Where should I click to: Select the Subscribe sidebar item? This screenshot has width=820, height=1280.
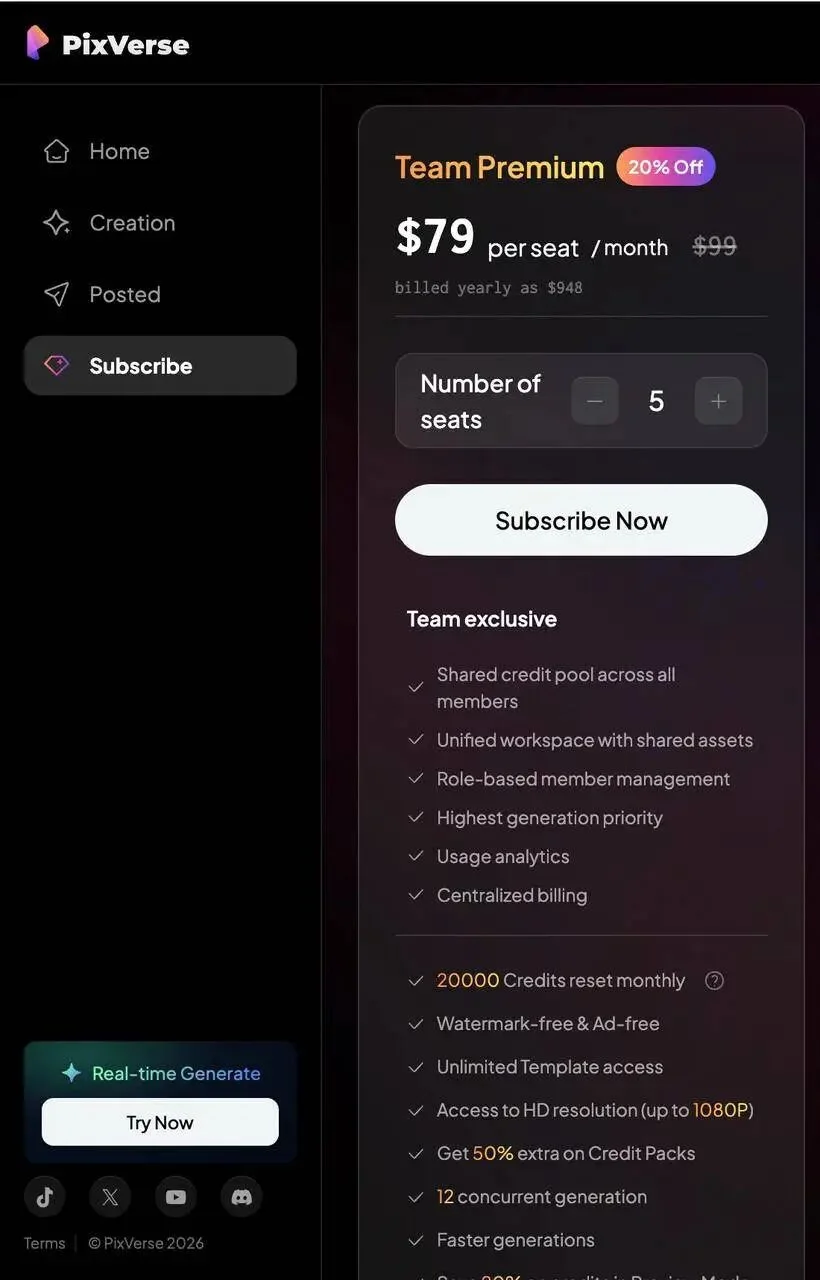tap(160, 366)
